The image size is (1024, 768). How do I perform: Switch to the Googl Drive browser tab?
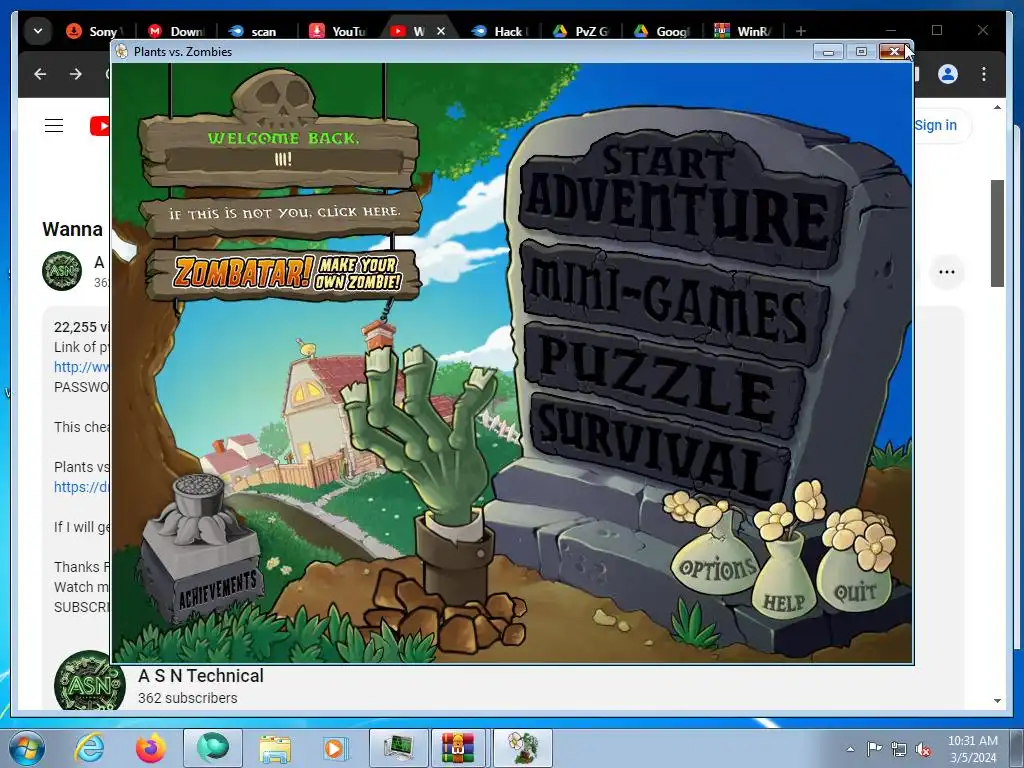(x=662, y=31)
